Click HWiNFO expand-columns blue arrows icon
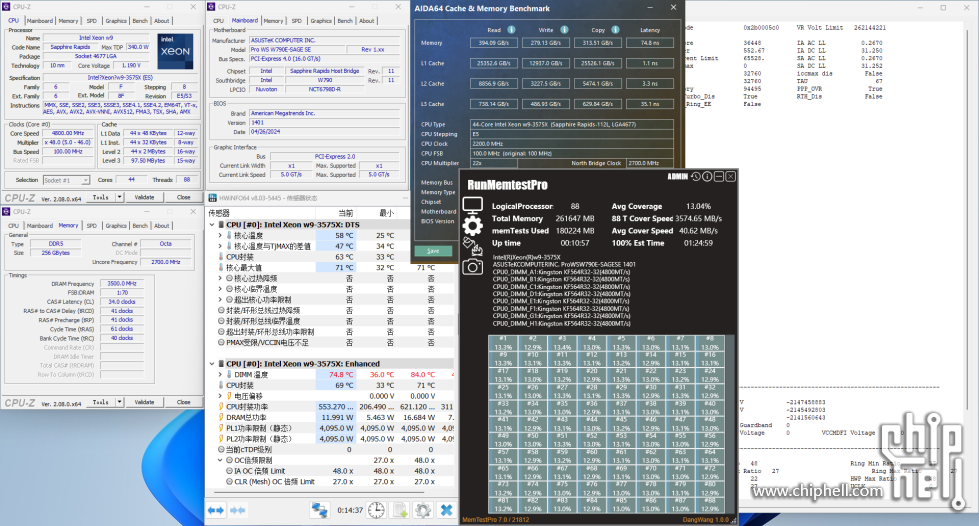 tap(216, 510)
